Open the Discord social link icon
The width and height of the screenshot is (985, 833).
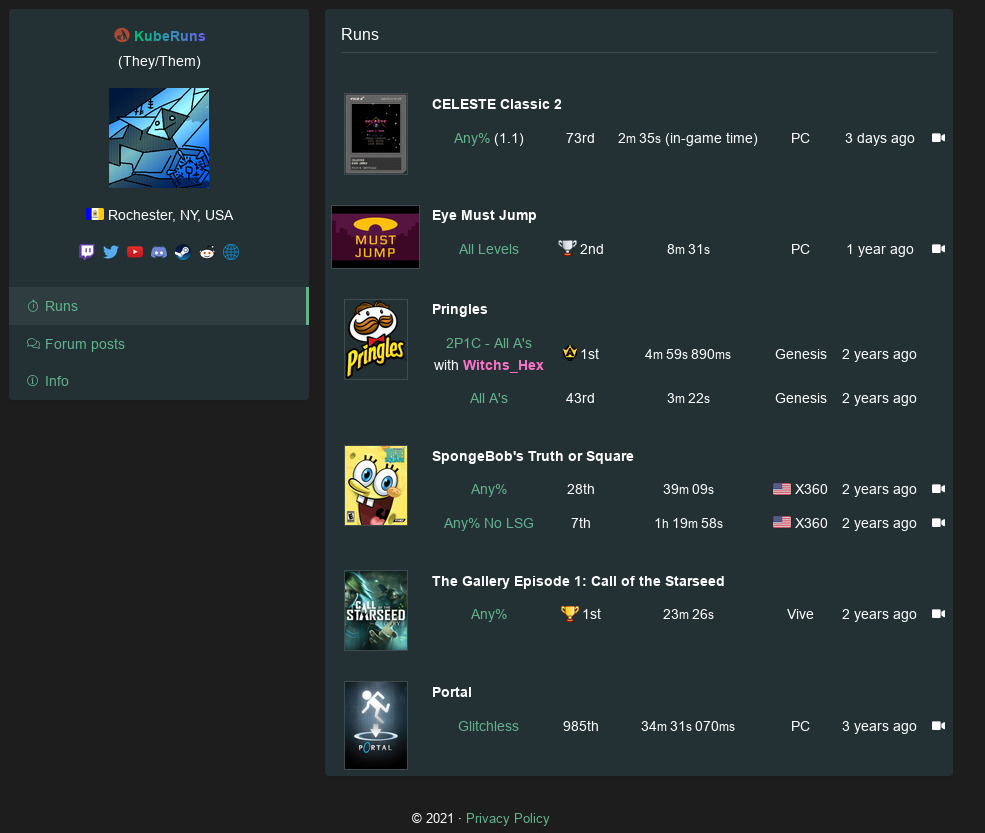[159, 252]
